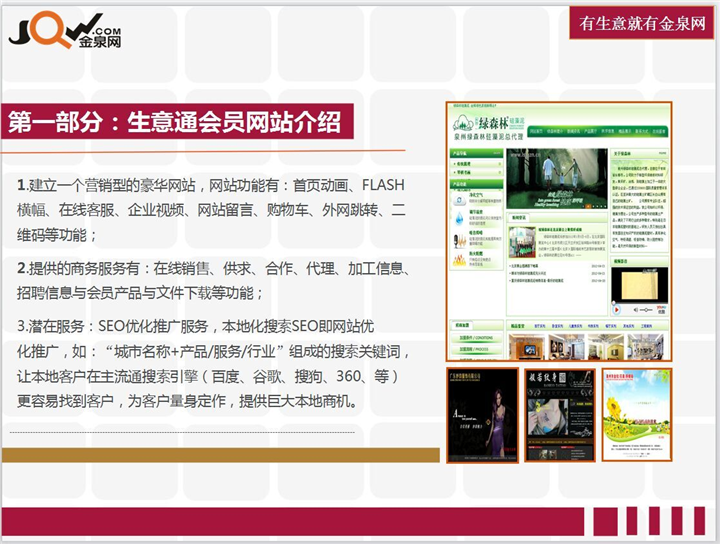Click the green sidebar product list in screenshot

click(x=476, y=220)
